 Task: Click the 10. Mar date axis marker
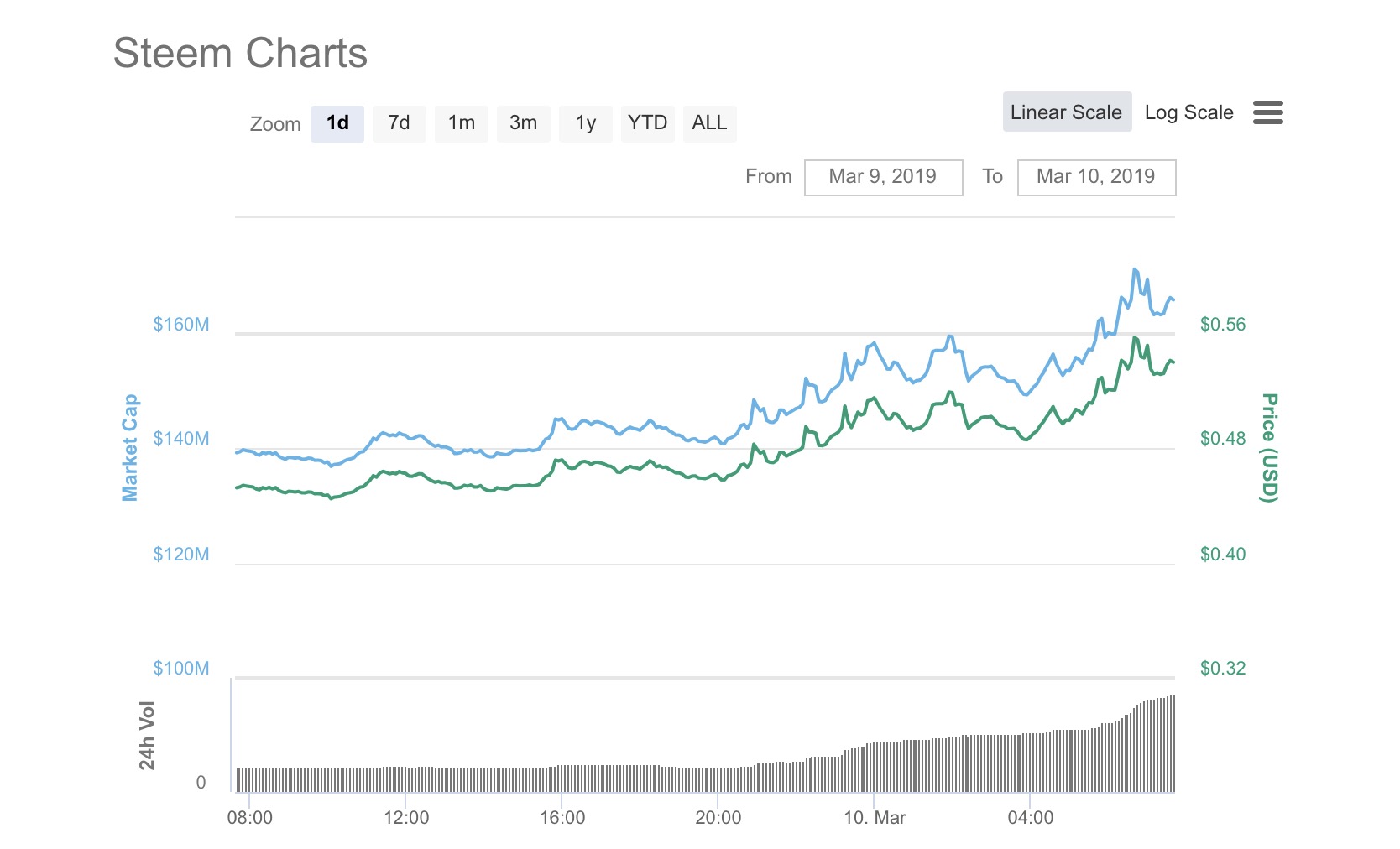[874, 818]
